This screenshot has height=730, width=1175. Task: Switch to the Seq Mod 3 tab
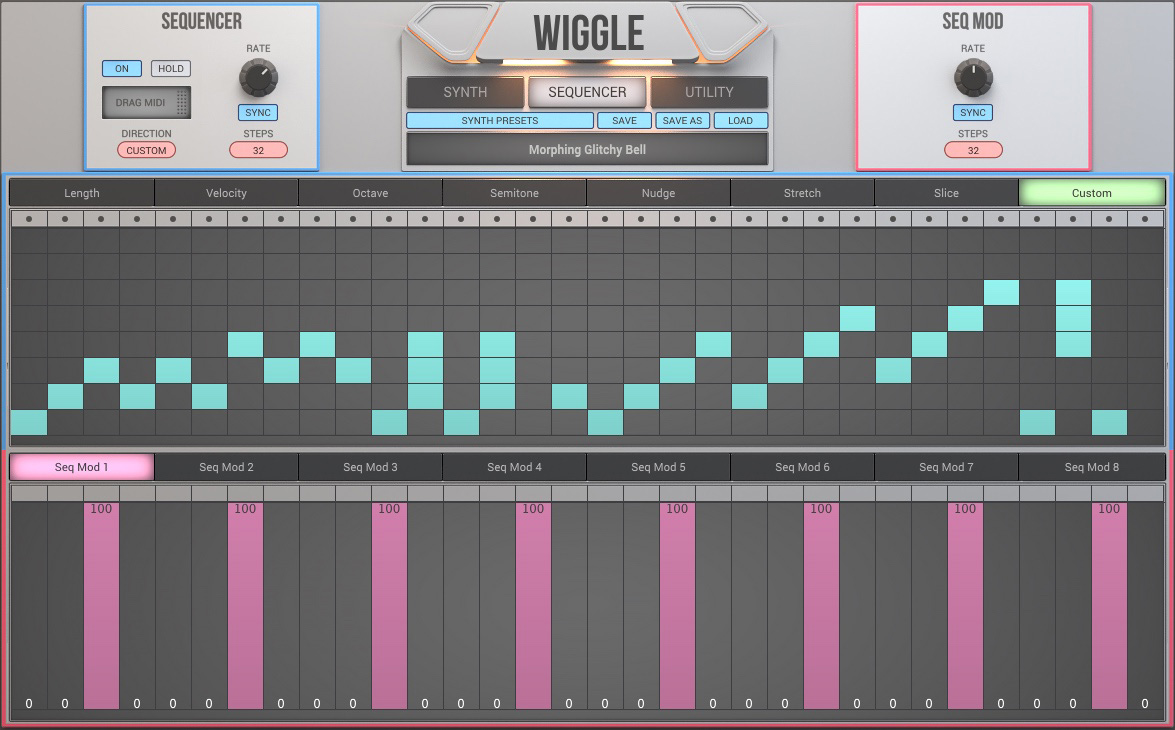(370, 466)
